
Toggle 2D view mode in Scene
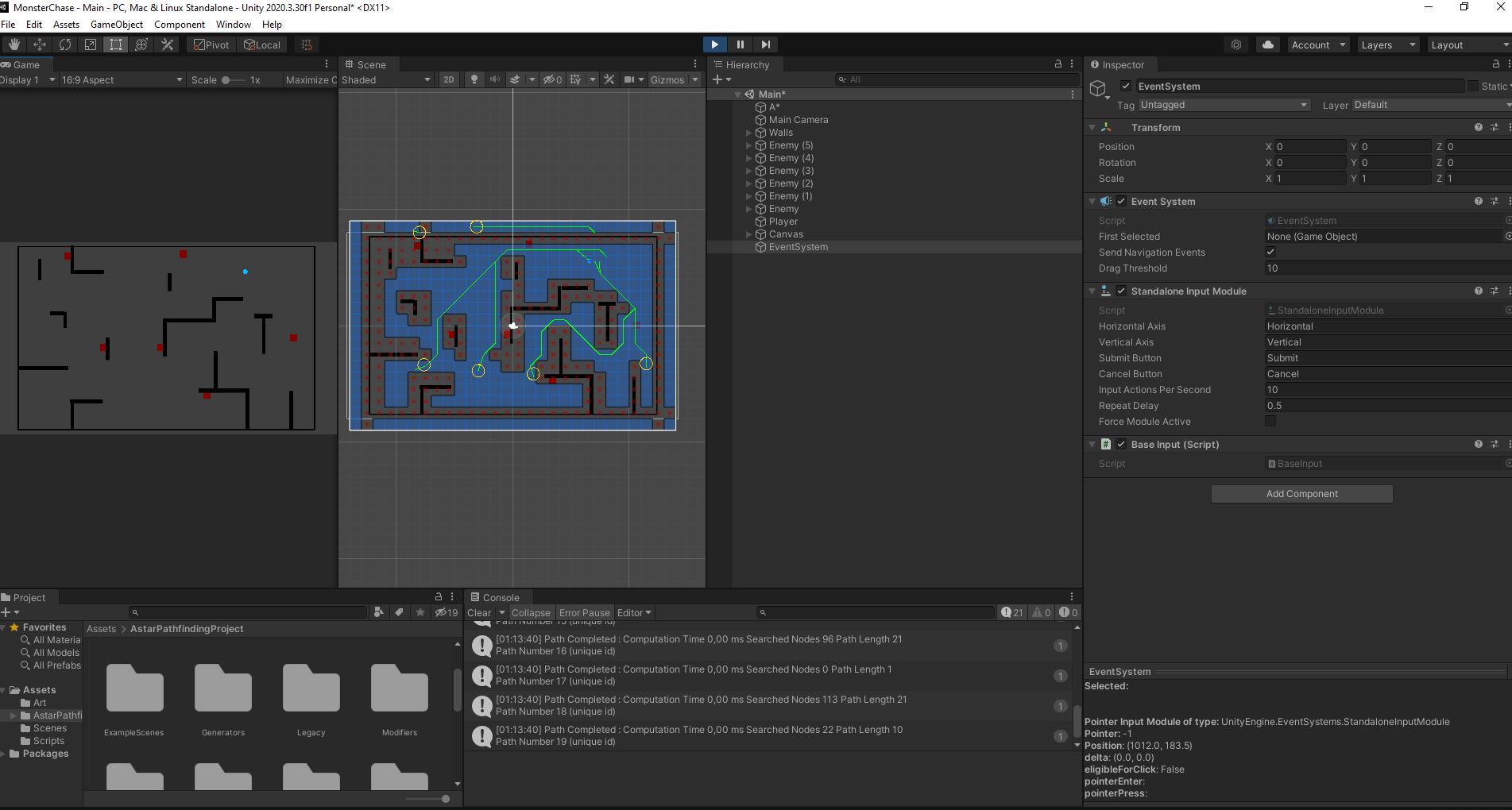click(448, 79)
